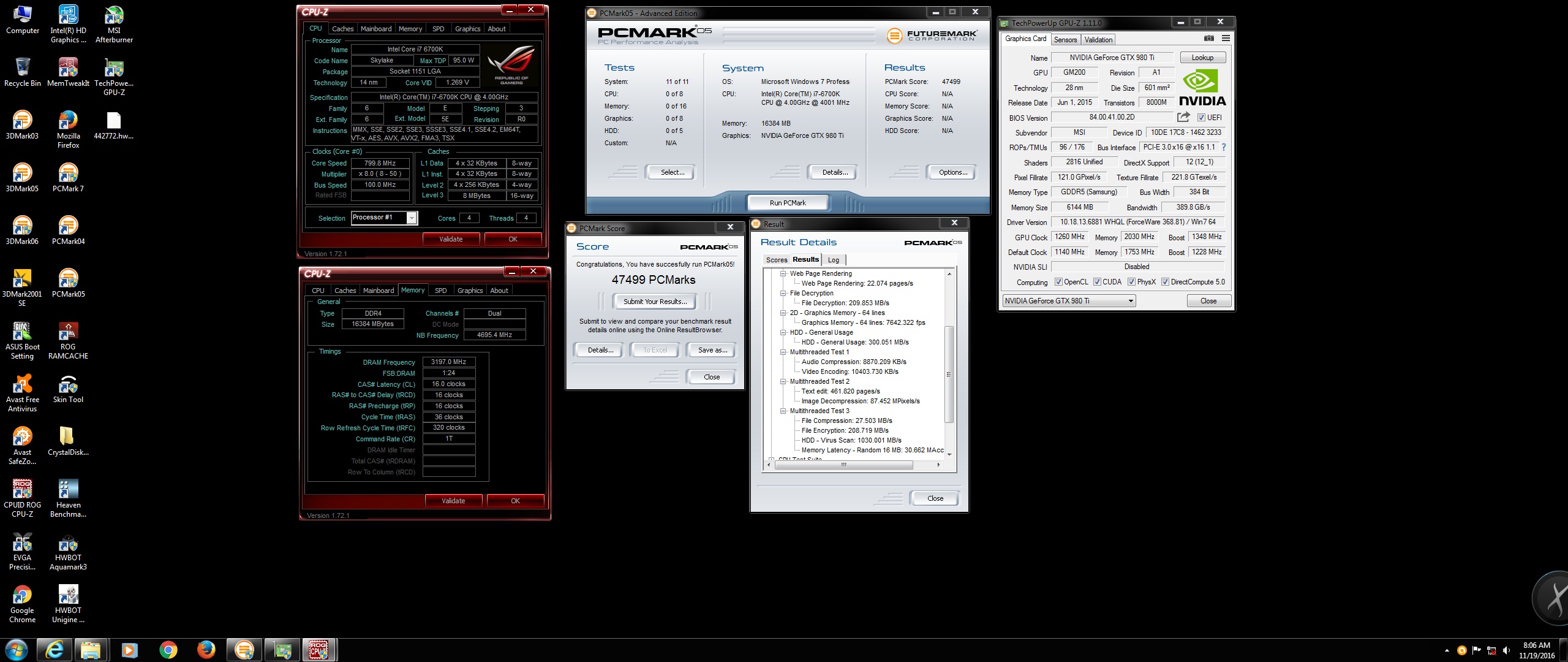
Task: Click GPU-Z BIOS share/export icon
Action: point(1183,117)
